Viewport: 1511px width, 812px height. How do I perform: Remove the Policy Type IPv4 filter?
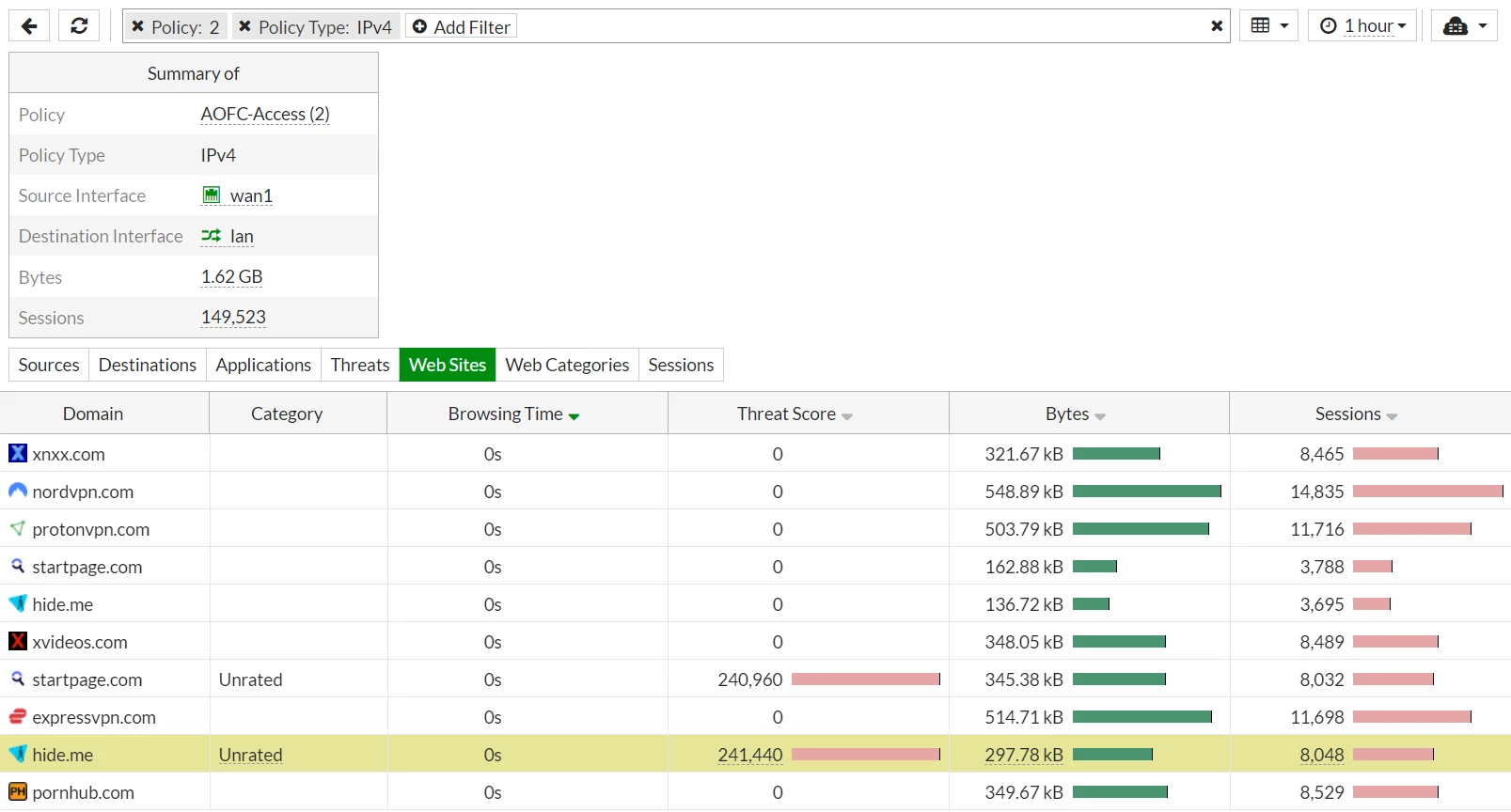coord(244,26)
